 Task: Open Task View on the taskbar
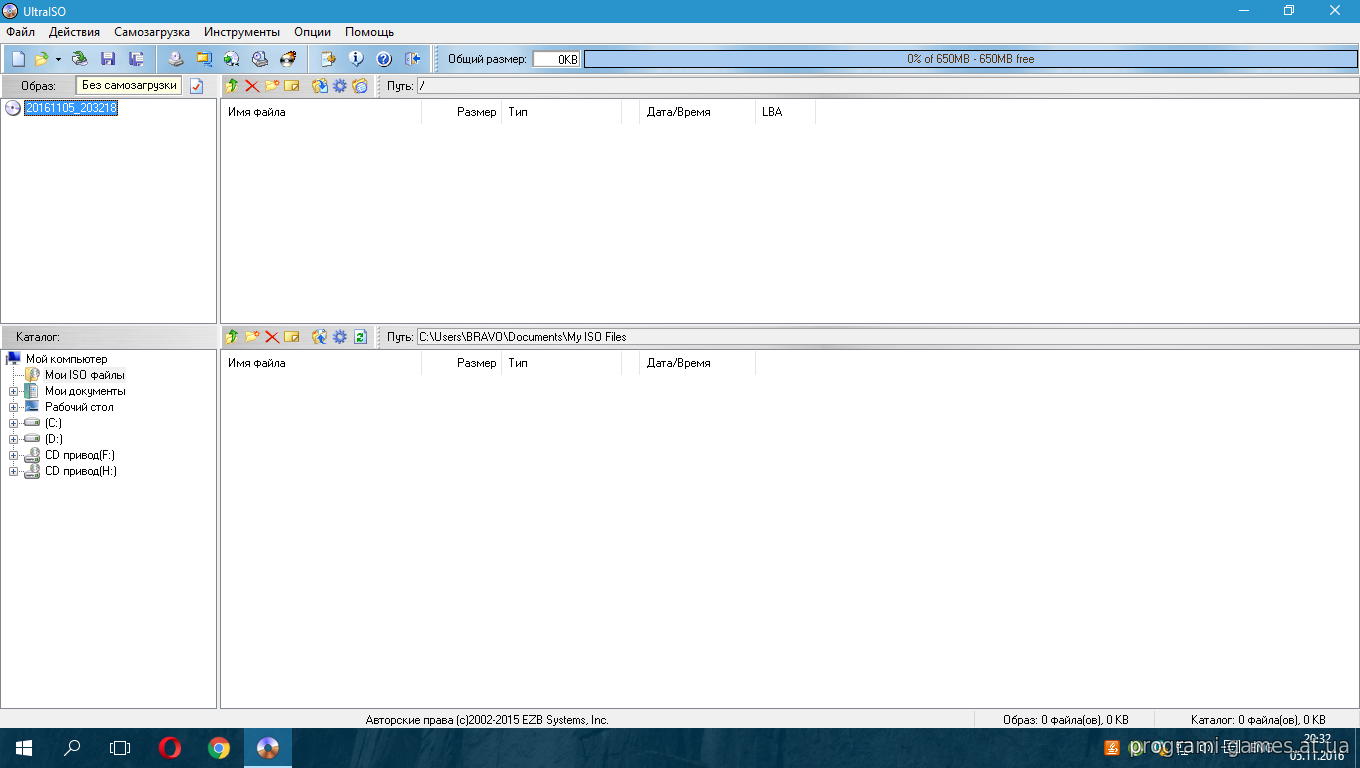click(x=120, y=748)
